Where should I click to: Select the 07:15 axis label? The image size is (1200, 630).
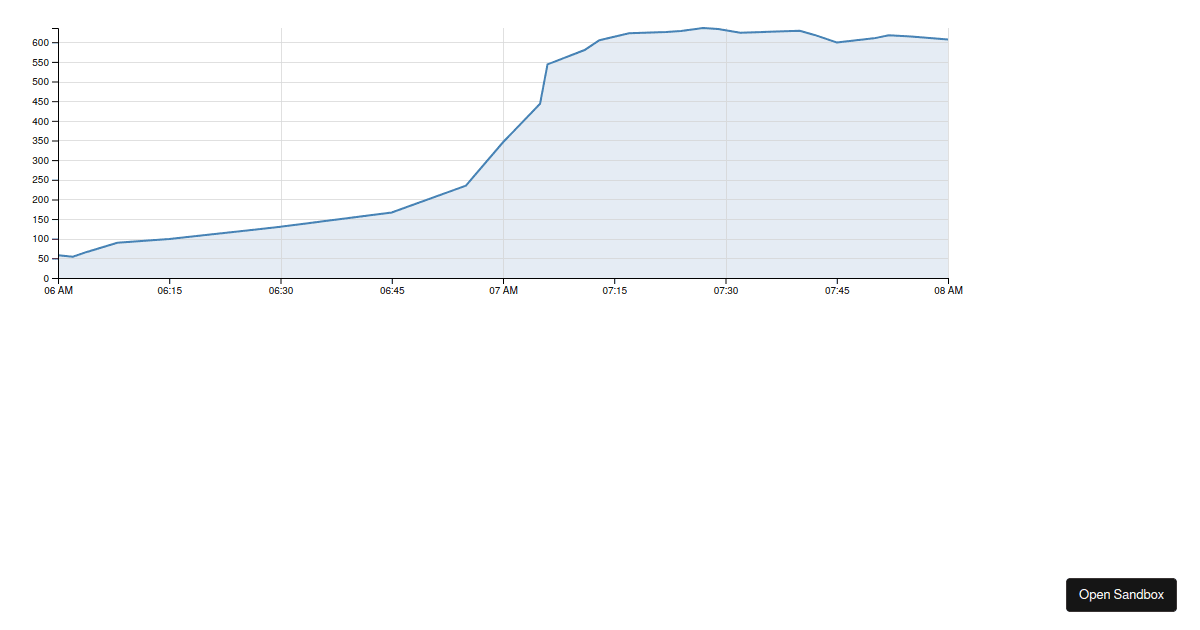point(614,291)
